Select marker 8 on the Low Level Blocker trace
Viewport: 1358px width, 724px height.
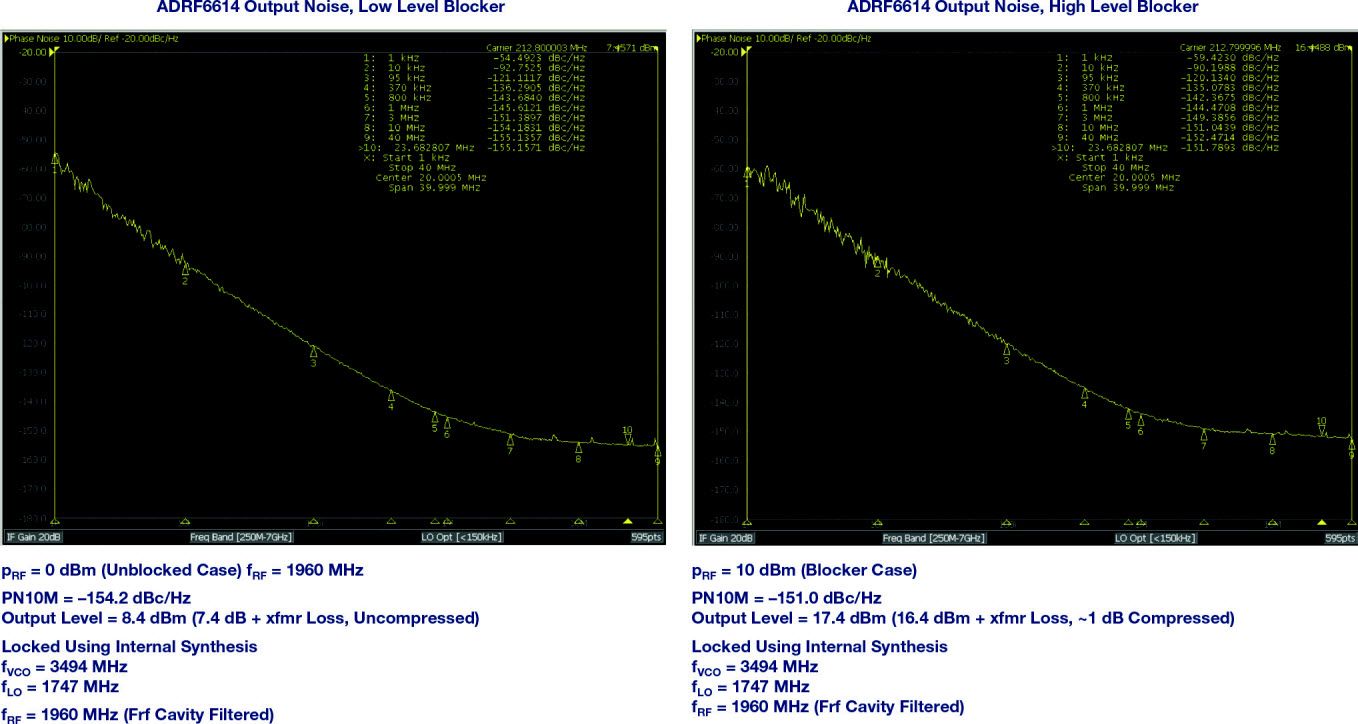(x=578, y=451)
